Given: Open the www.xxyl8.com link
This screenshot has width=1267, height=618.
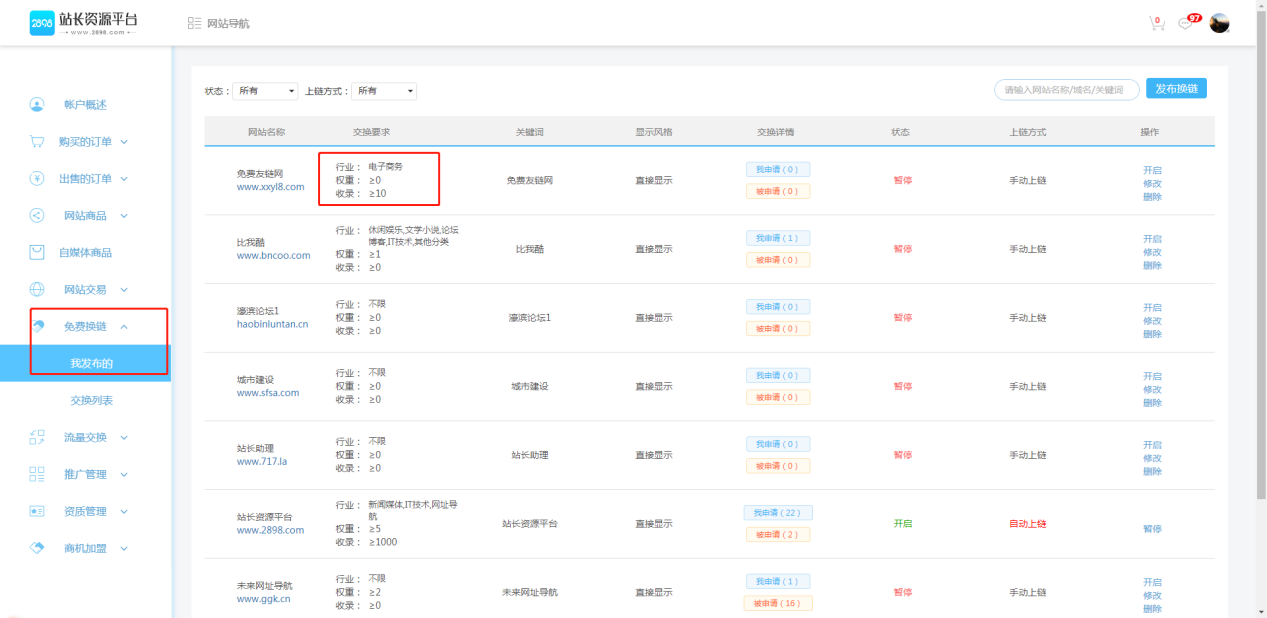Looking at the screenshot, I should pyautogui.click(x=270, y=187).
